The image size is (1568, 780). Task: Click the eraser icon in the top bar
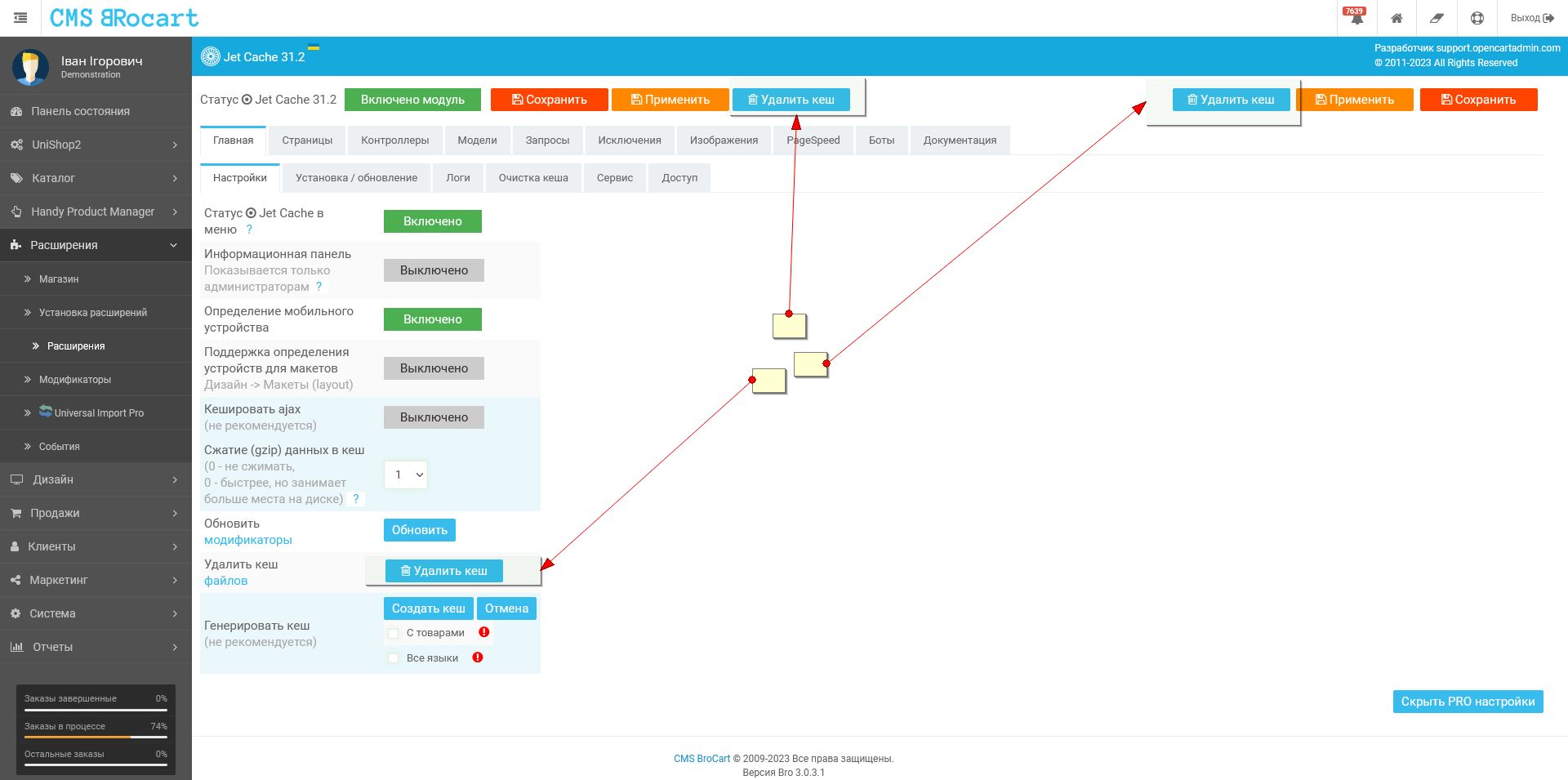(x=1437, y=18)
